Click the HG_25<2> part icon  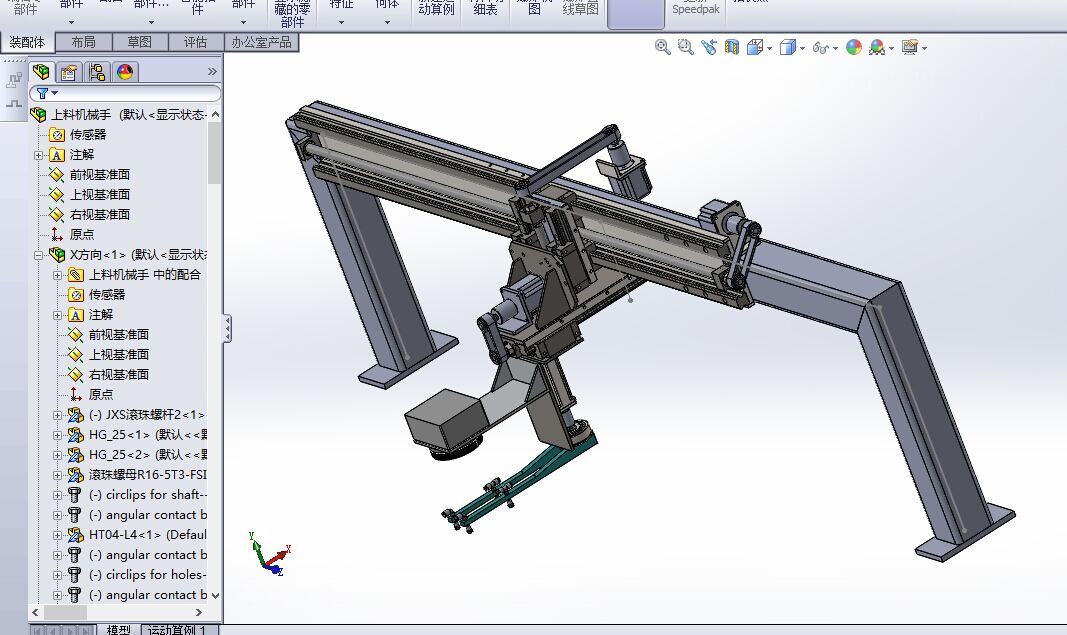click(76, 455)
